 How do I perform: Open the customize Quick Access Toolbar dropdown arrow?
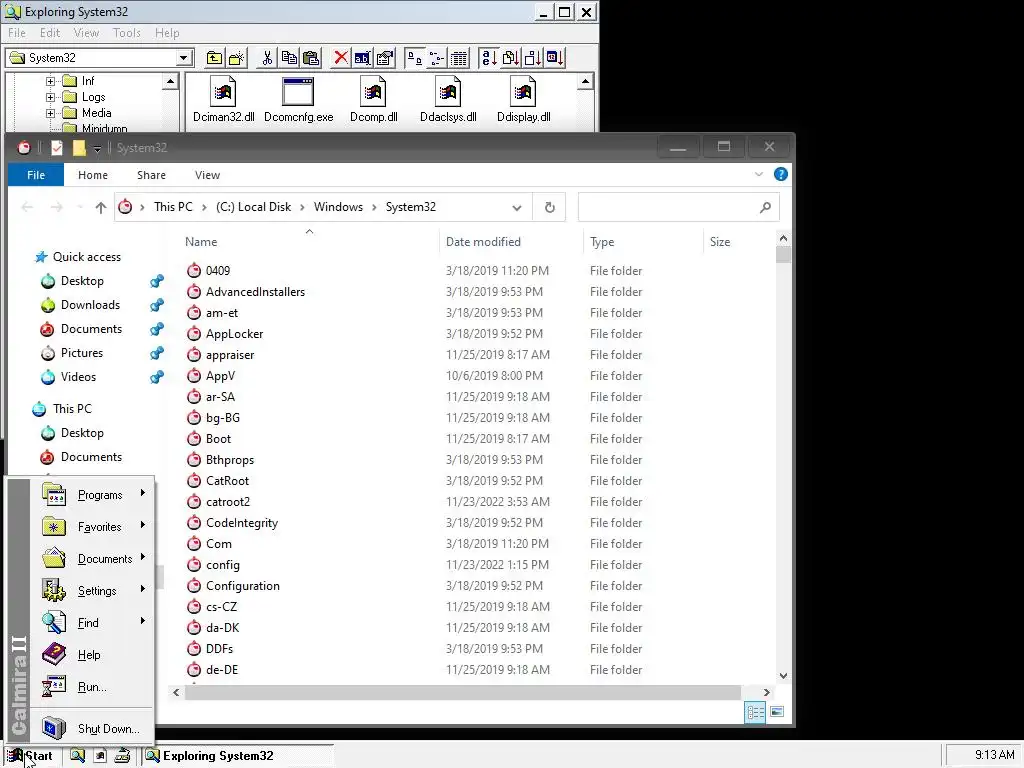point(97,149)
